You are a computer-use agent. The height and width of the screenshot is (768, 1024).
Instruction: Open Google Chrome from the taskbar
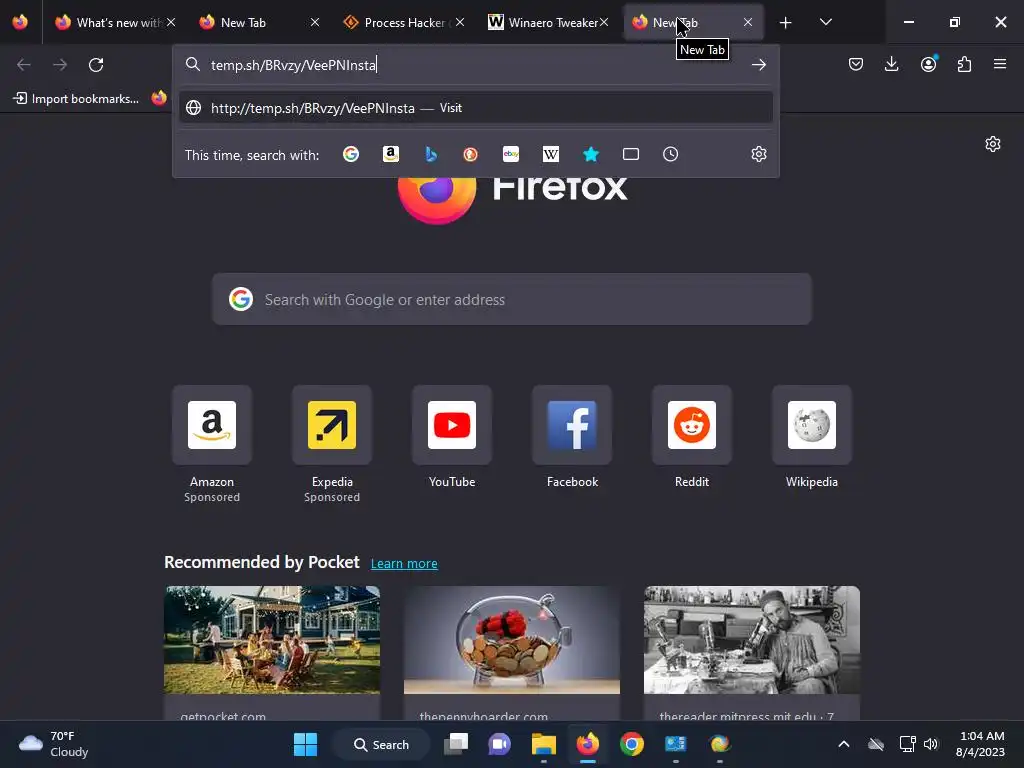(x=632, y=744)
